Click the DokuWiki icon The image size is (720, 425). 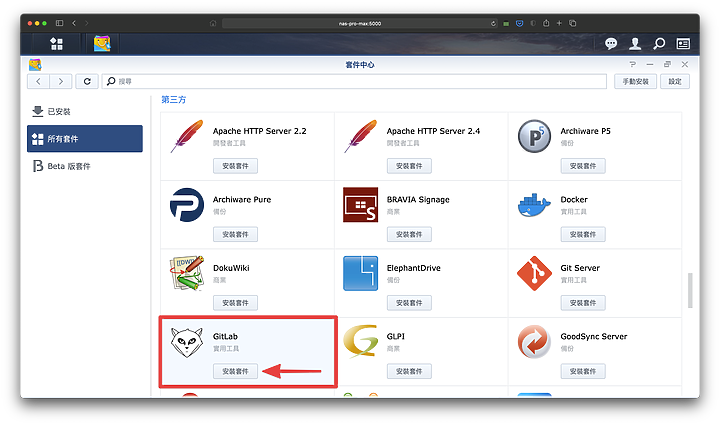(x=187, y=273)
